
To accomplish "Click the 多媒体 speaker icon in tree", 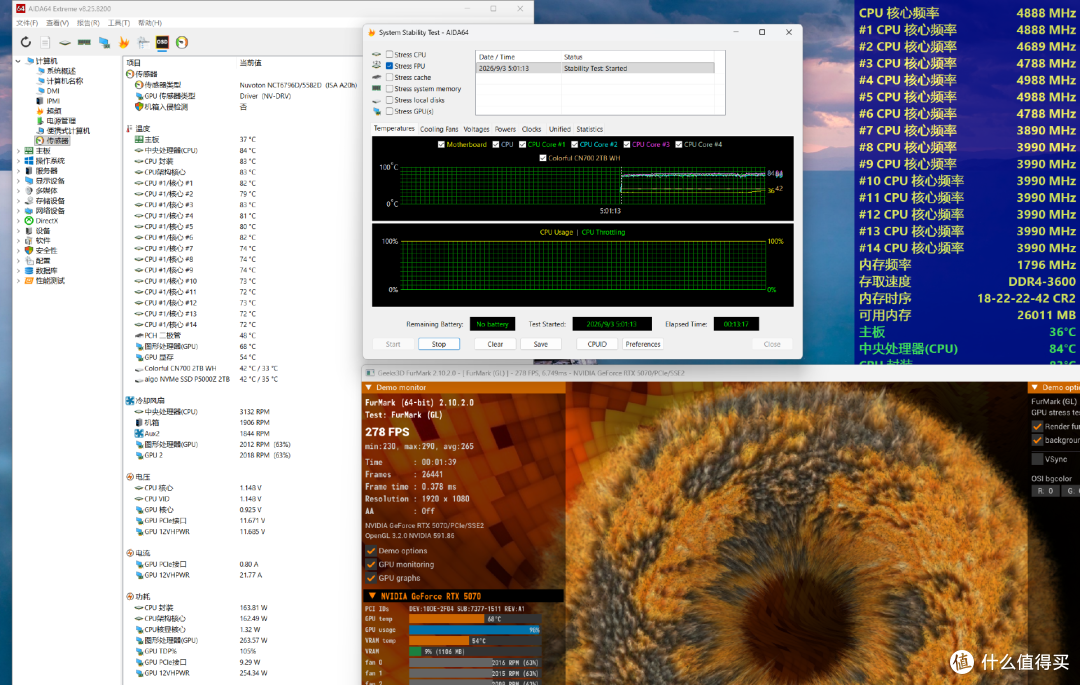I will [29, 191].
